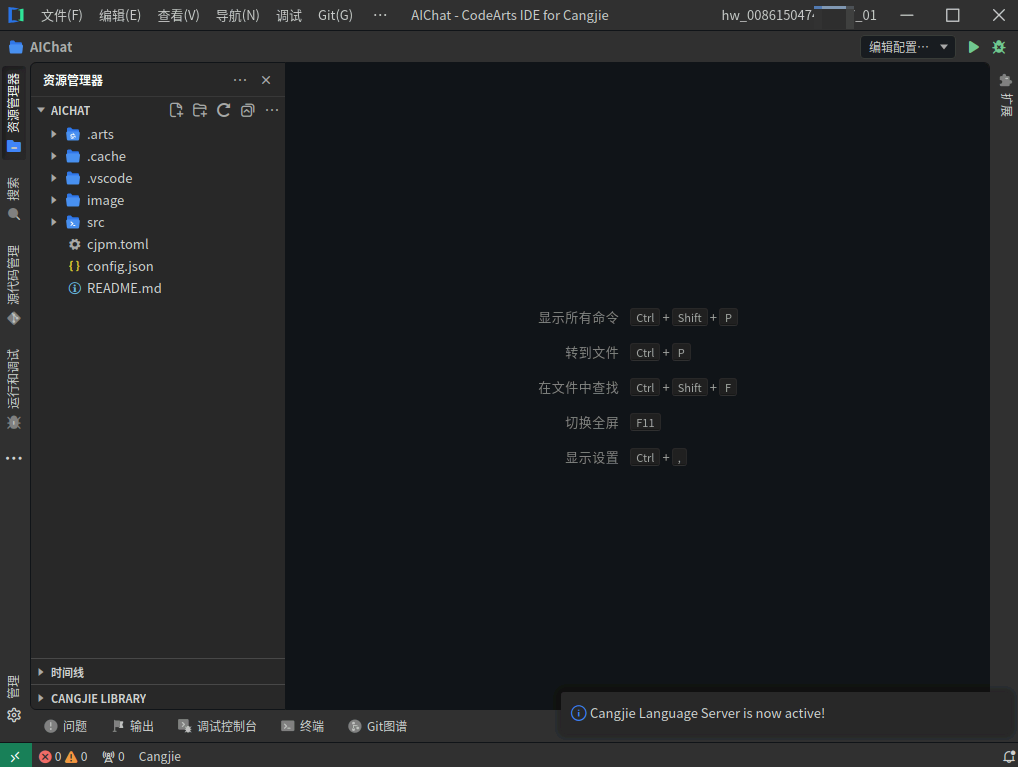The image size is (1018, 767).
Task: Open the Edit (编辑) menu
Action: tap(120, 15)
